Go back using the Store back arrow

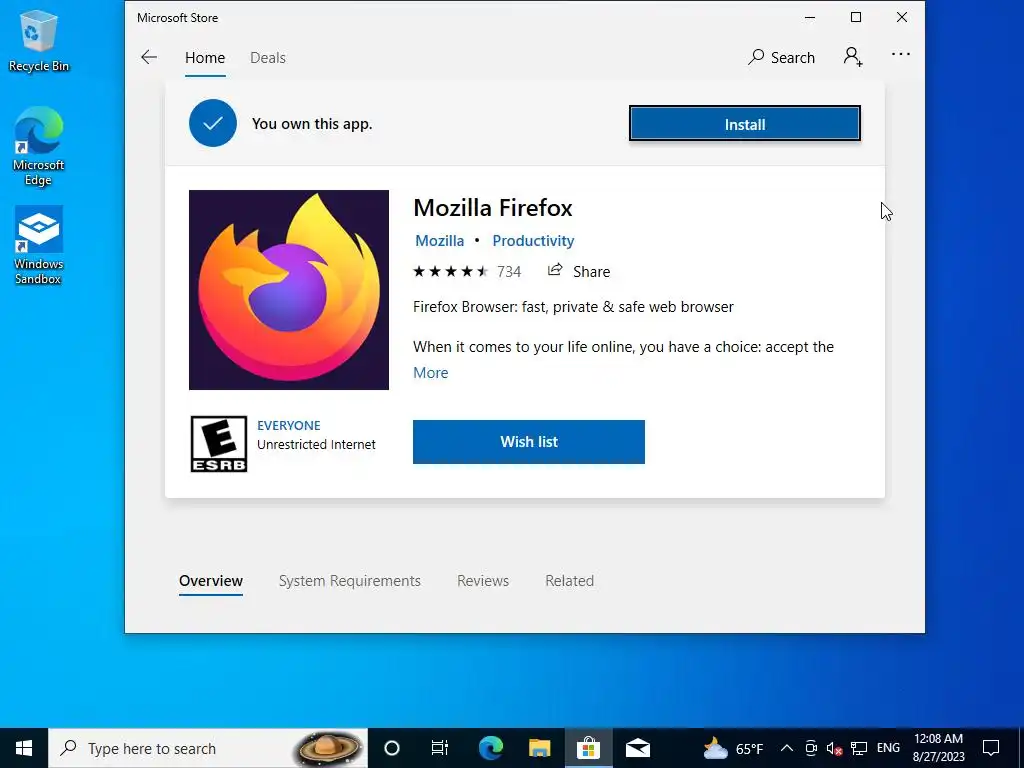pos(149,57)
